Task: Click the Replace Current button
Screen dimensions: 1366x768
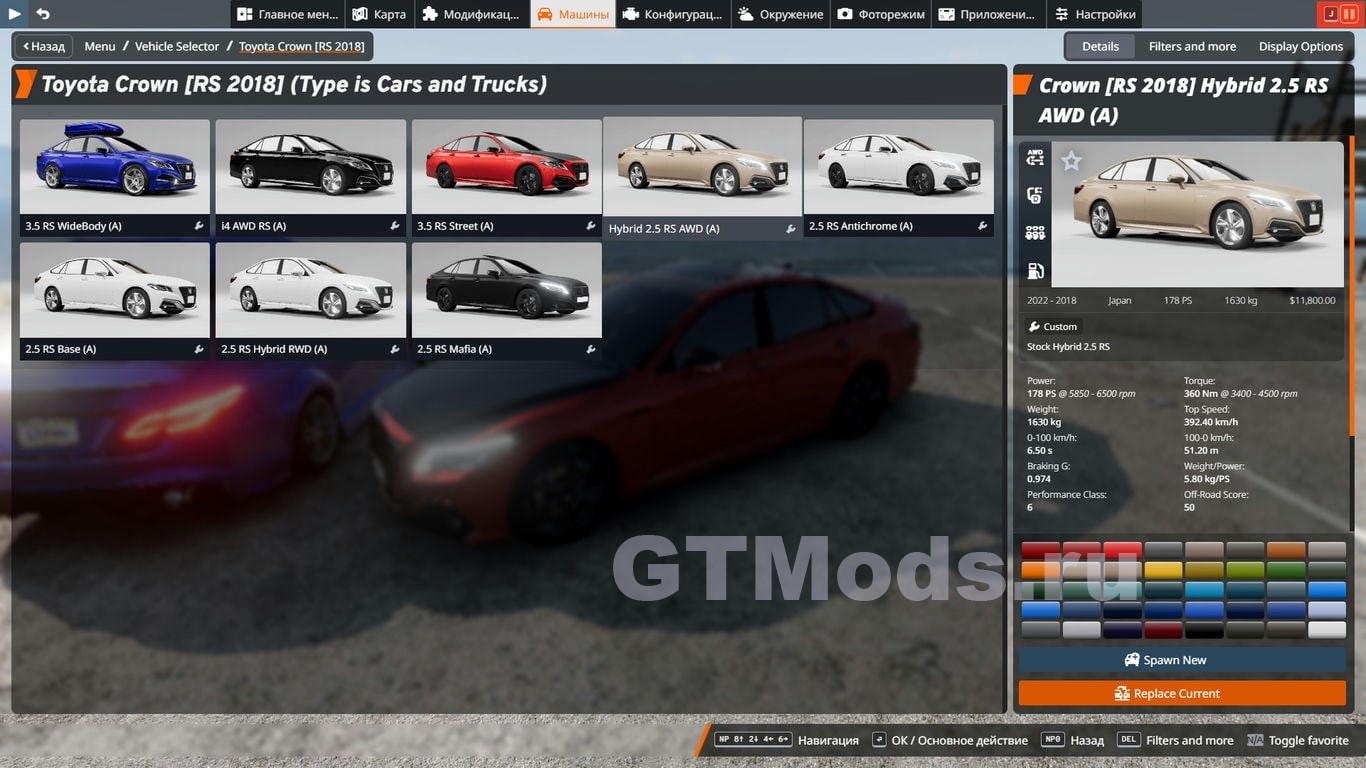Action: [x=1182, y=693]
